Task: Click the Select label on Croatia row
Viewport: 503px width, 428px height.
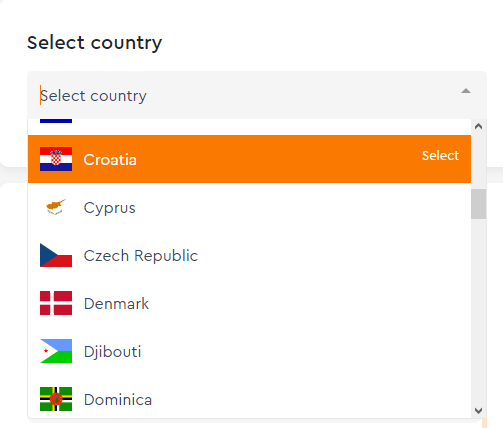Action: click(440, 156)
